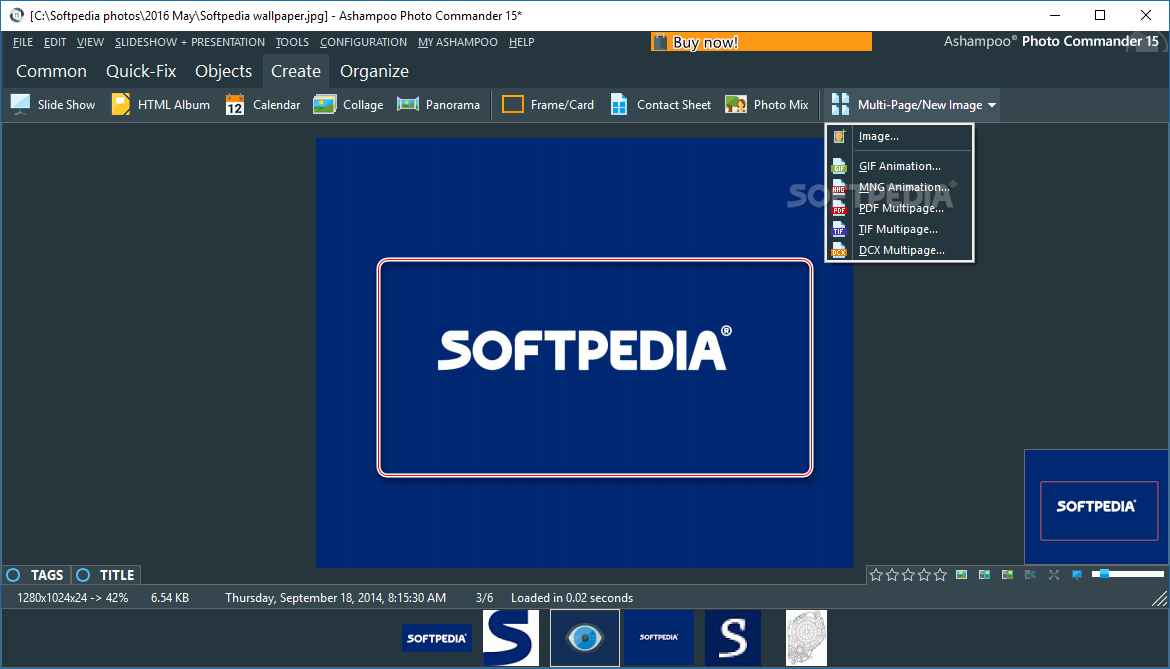The image size is (1170, 669).
Task: Set rating to two stars
Action: pyautogui.click(x=892, y=574)
